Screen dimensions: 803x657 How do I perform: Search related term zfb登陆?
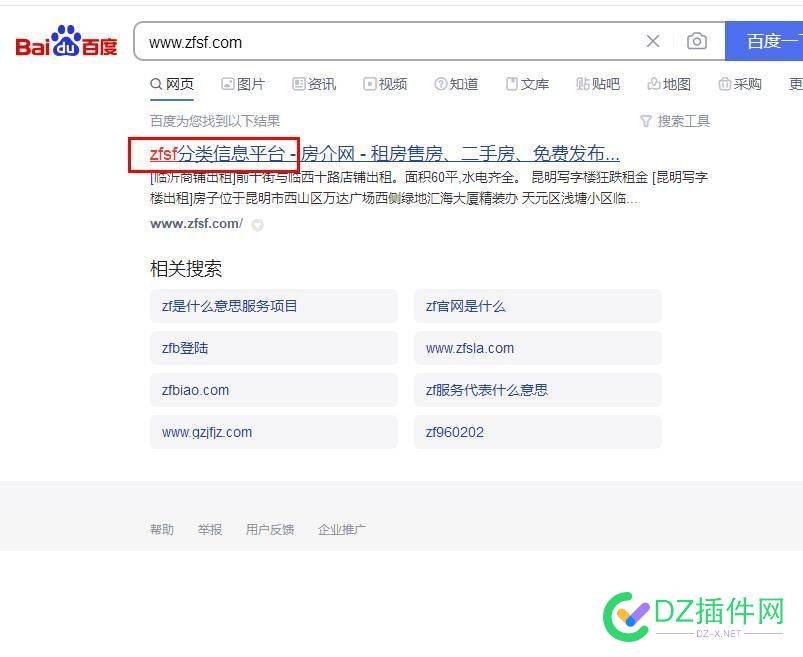(x=274, y=348)
